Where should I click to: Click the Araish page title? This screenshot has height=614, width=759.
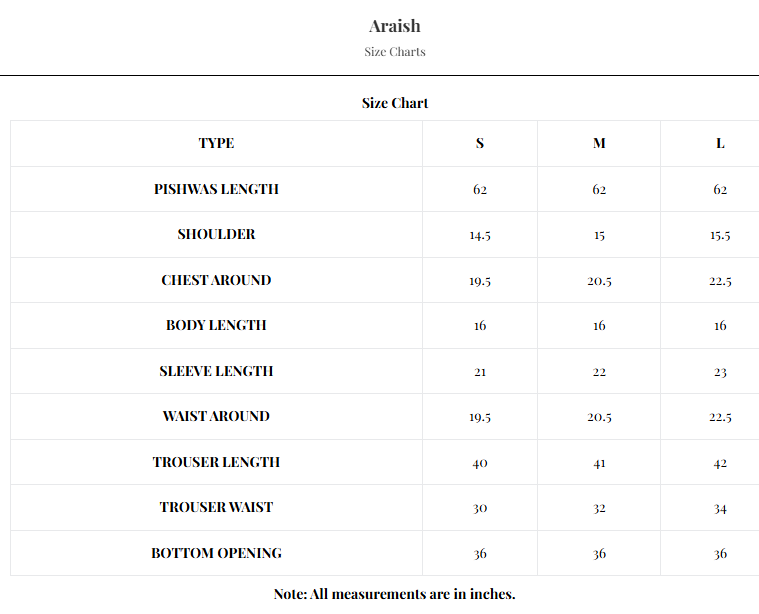pos(394,26)
